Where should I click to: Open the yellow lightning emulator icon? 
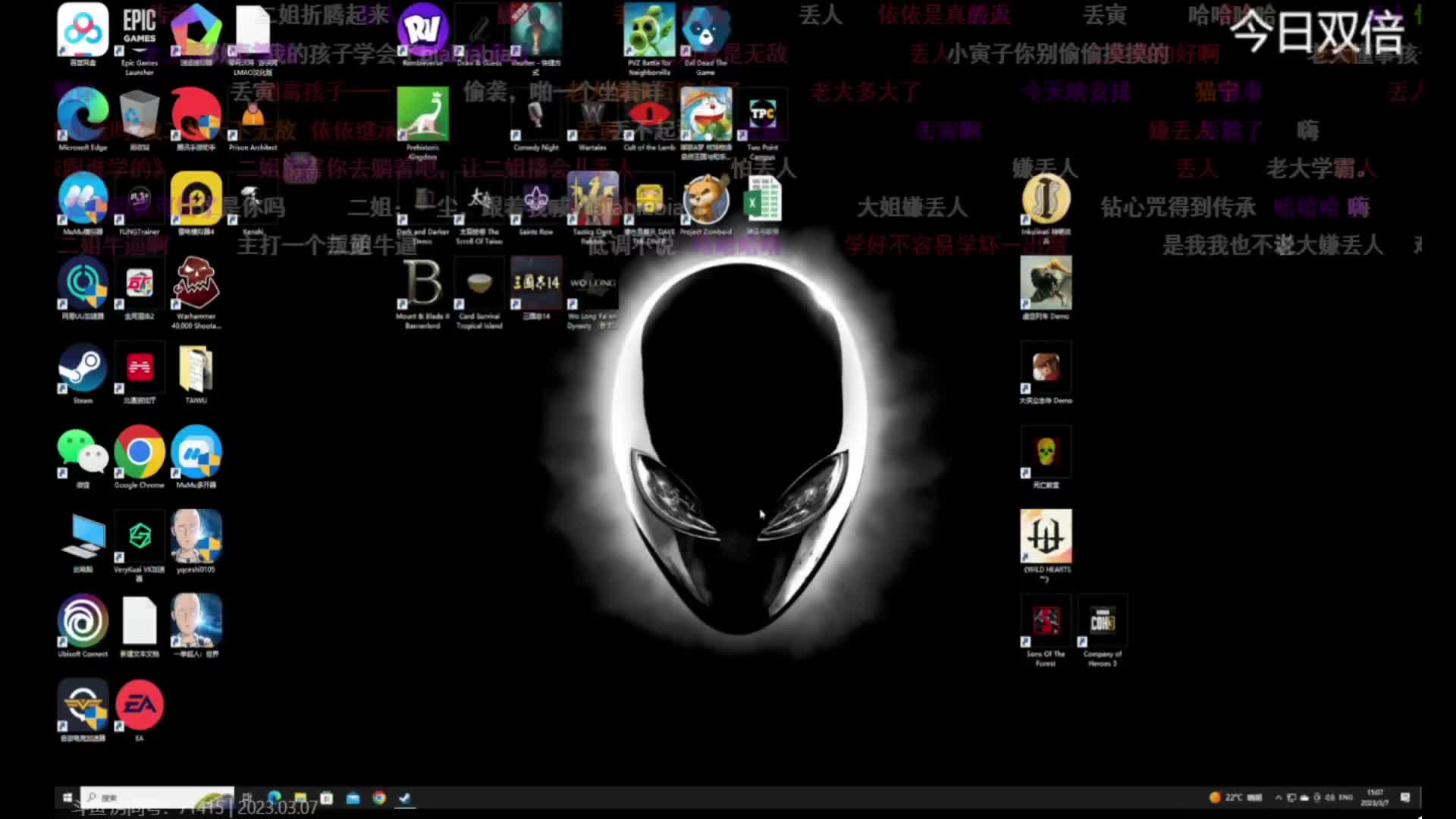click(x=196, y=205)
